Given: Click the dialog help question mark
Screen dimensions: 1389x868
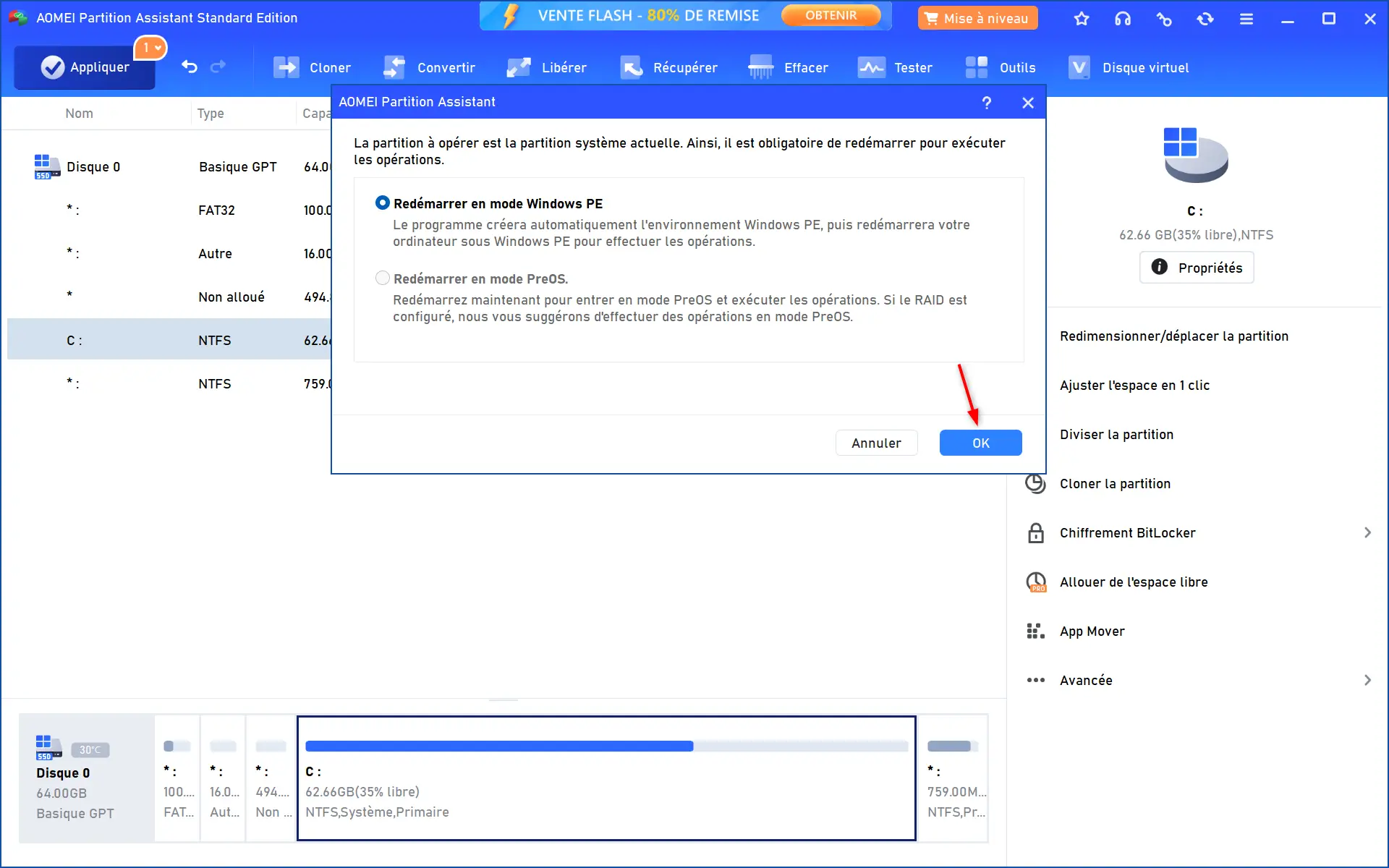Looking at the screenshot, I should [986, 102].
